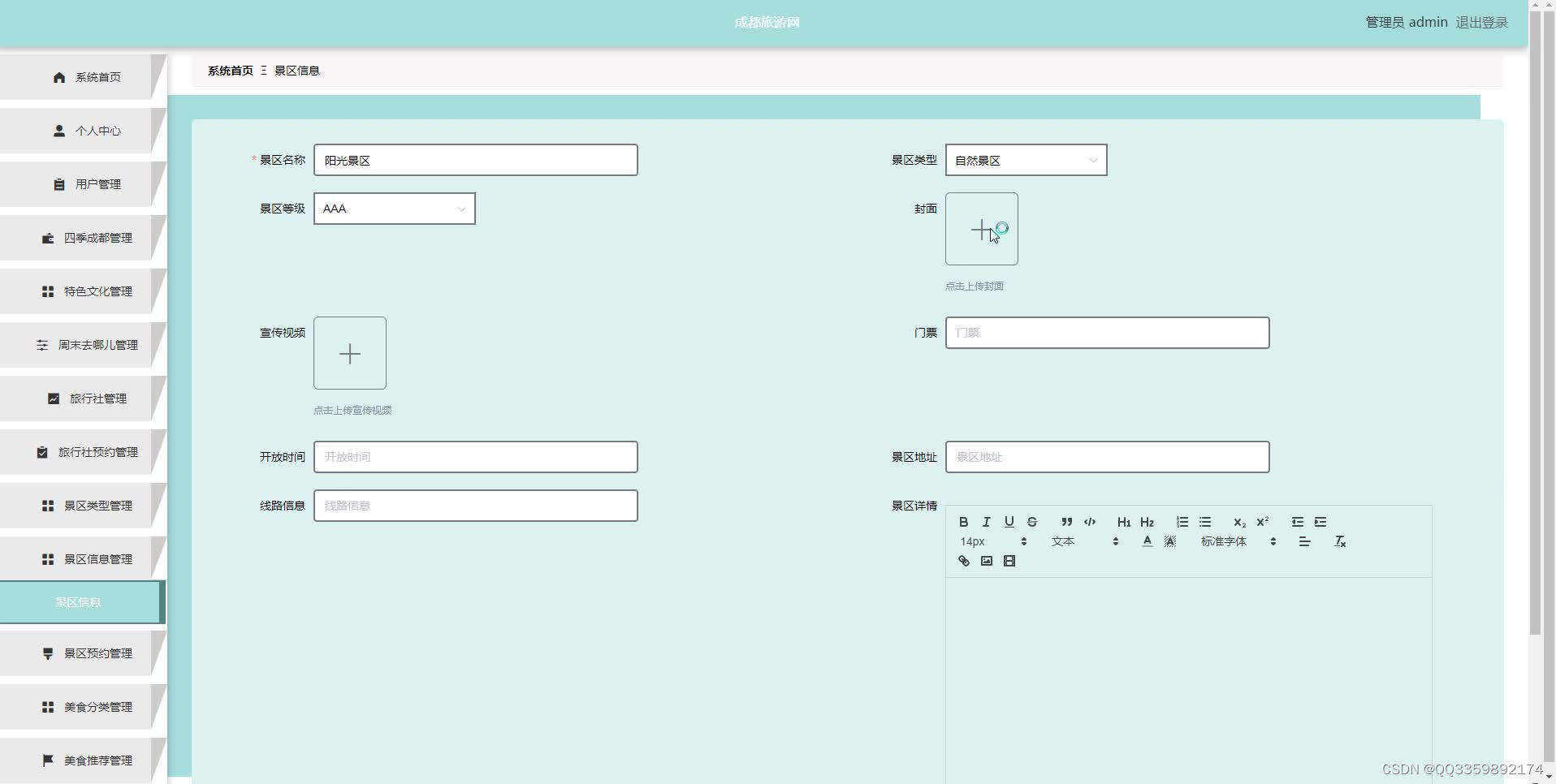This screenshot has height=784, width=1556.
Task: Click inside the 景区详情 rich text area
Action: 1188,680
